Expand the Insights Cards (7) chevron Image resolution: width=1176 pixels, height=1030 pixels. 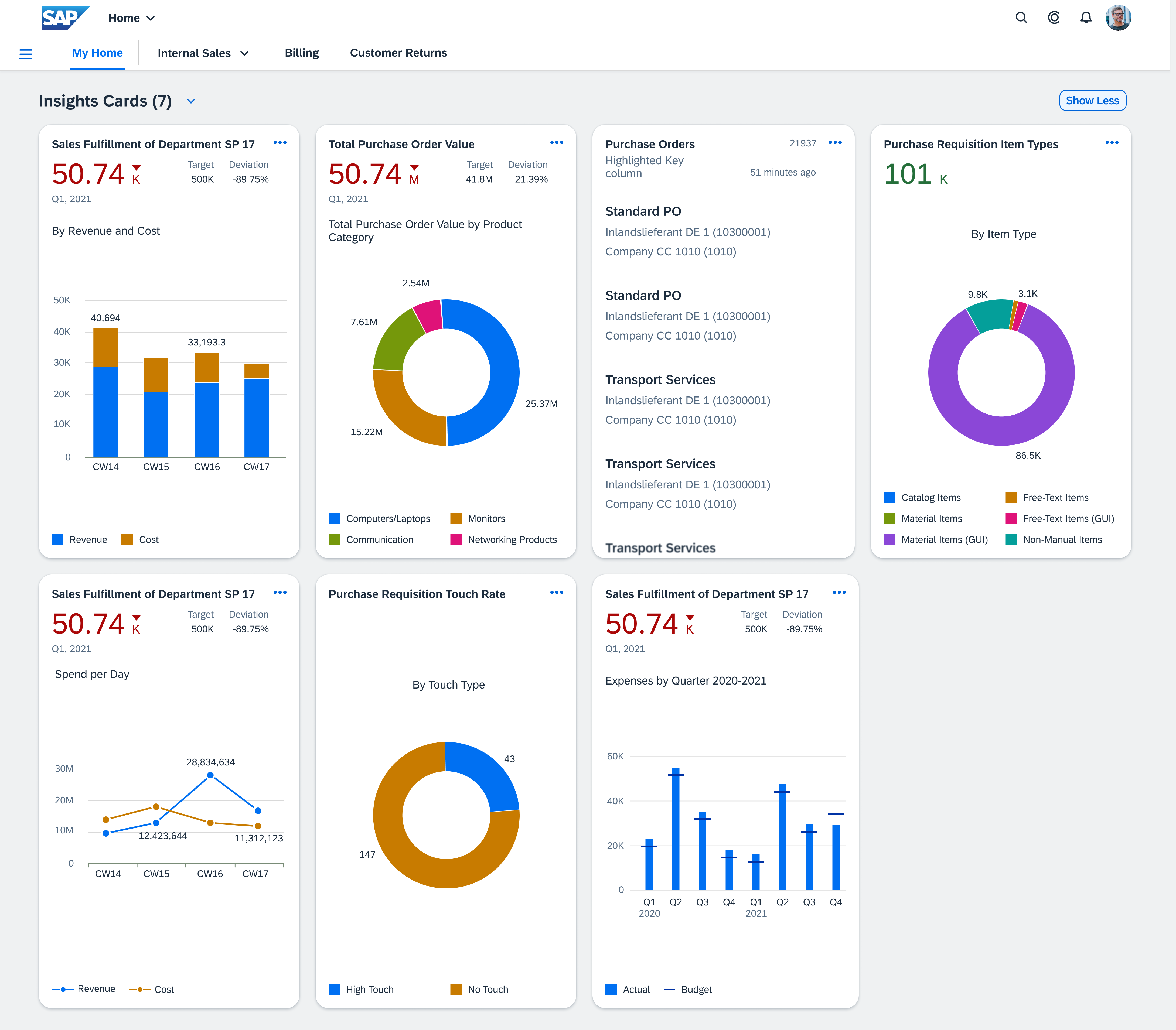pyautogui.click(x=191, y=101)
